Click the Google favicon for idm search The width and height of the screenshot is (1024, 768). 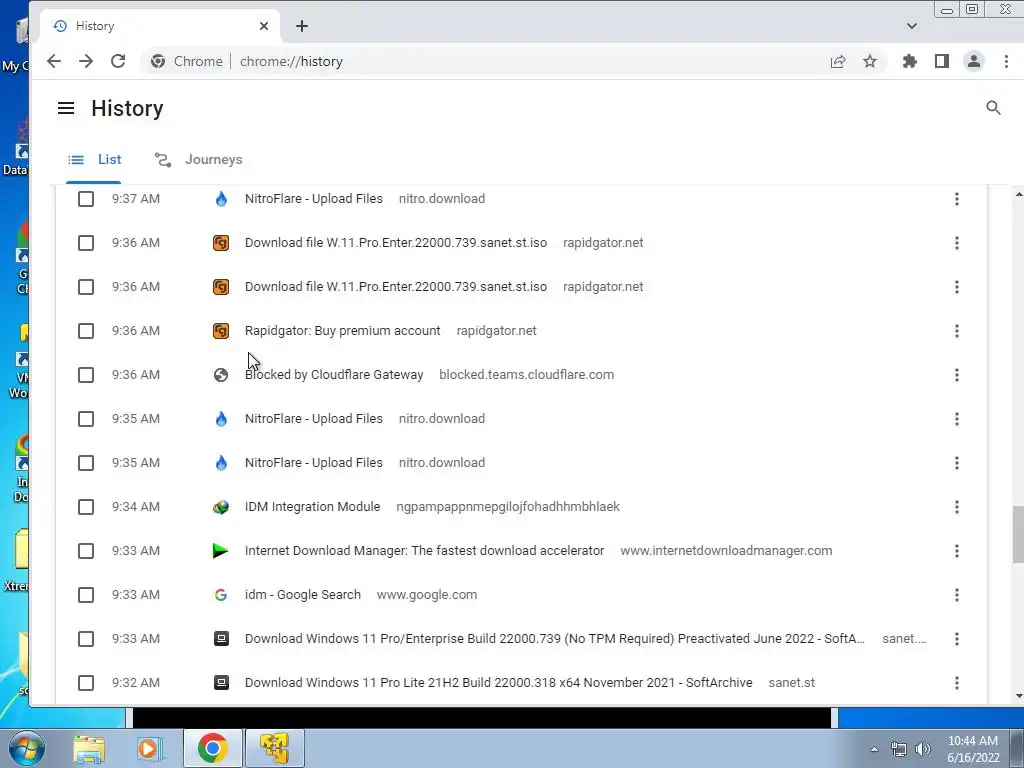(x=221, y=595)
